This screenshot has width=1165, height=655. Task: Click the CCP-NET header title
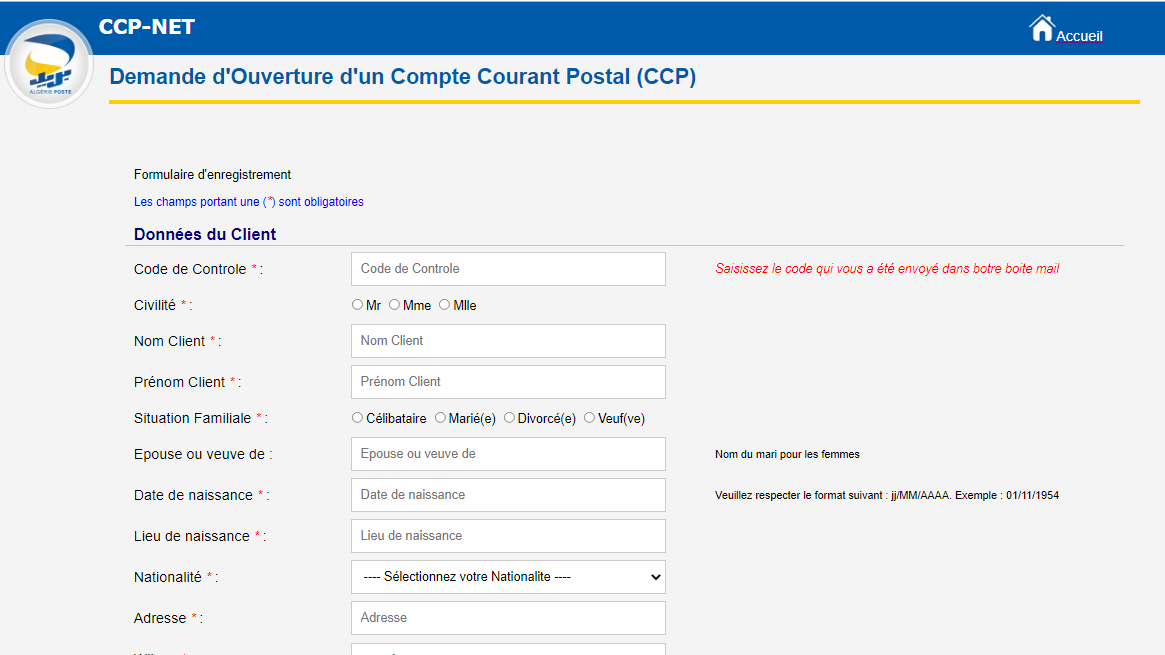147,27
